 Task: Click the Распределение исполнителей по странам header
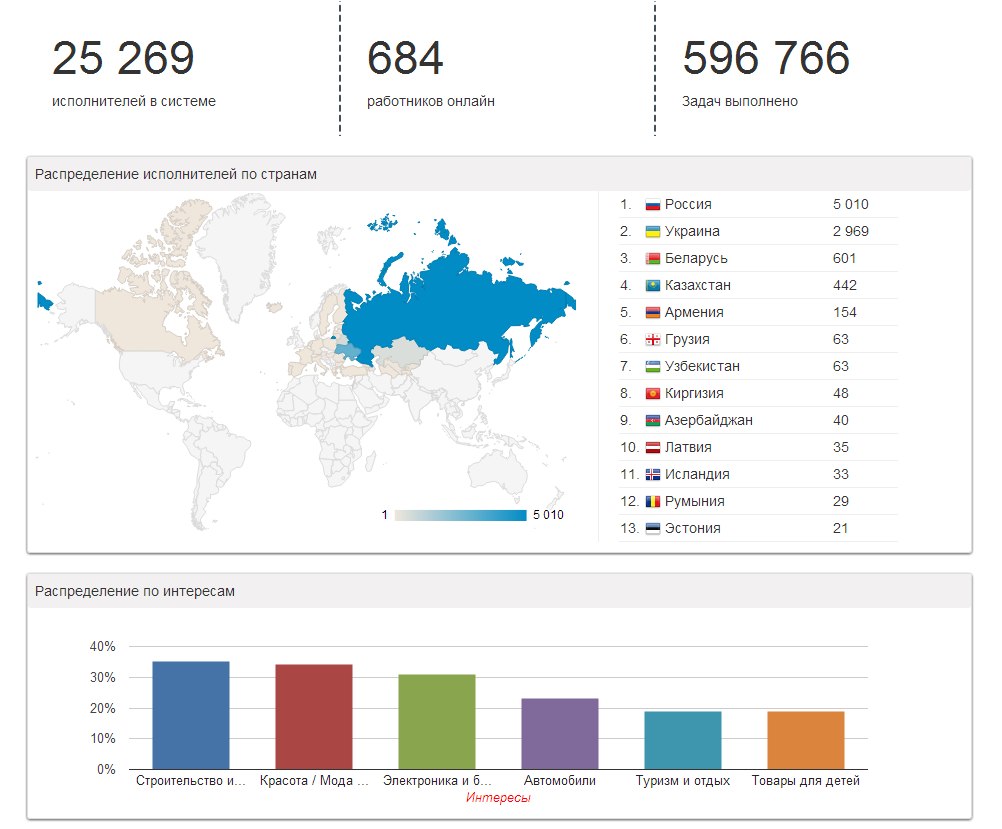[176, 174]
